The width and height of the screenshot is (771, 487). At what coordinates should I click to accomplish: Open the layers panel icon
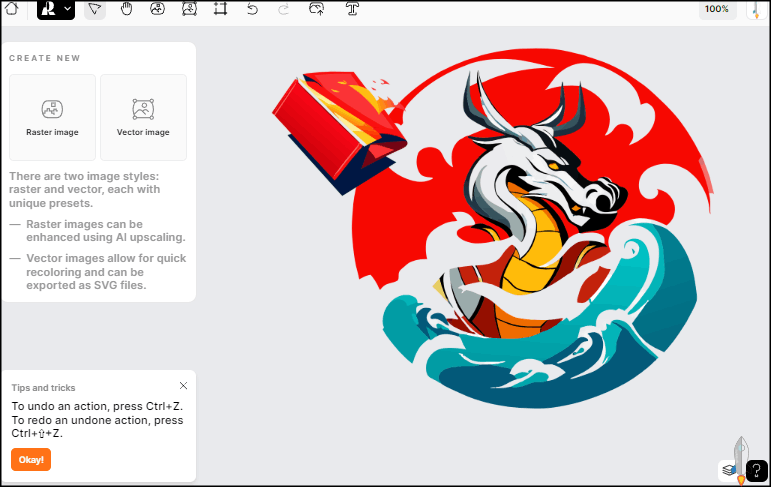pos(729,469)
